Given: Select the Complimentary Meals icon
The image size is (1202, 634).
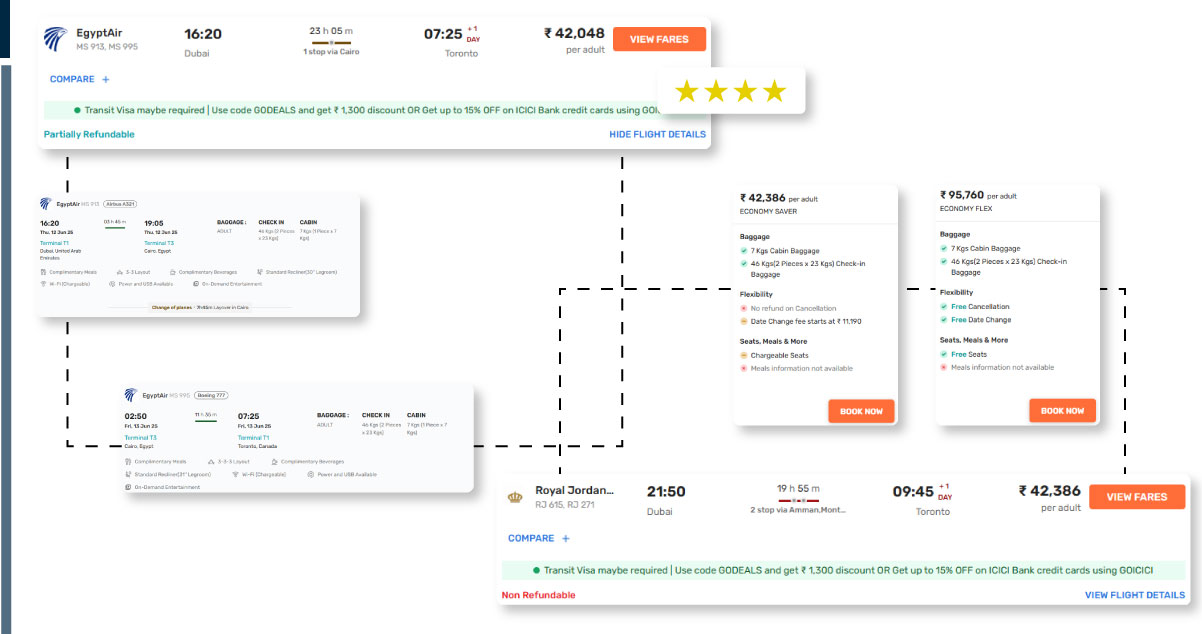Looking at the screenshot, I should tap(43, 272).
